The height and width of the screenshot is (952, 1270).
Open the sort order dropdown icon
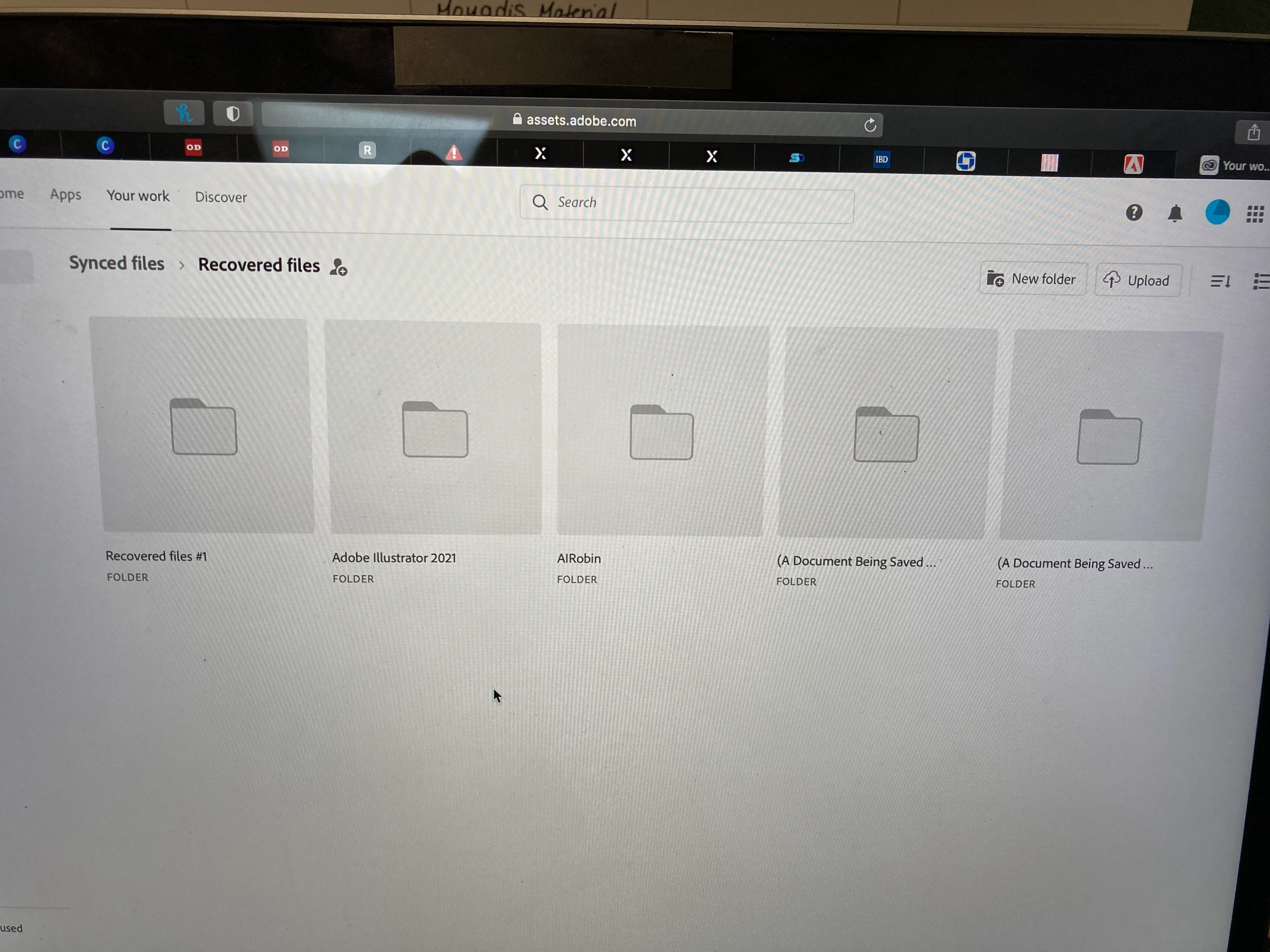[x=1220, y=281]
